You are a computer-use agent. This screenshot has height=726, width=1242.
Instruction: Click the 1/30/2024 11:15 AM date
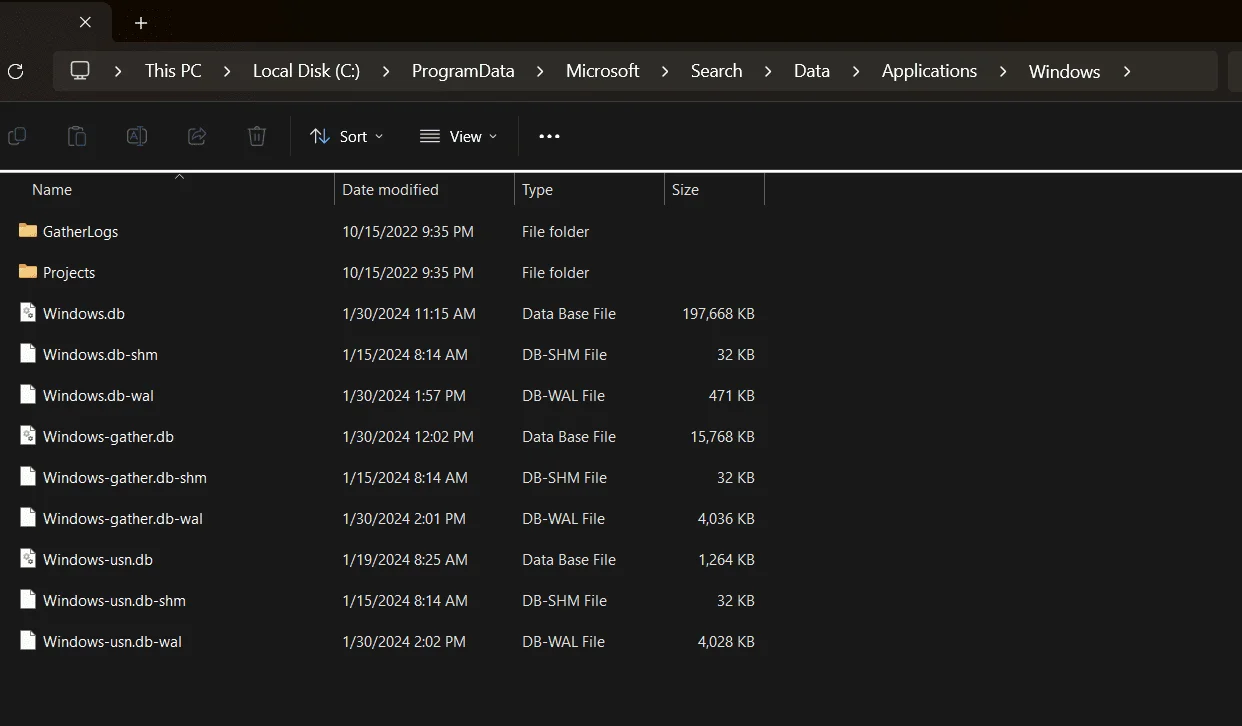coord(409,313)
